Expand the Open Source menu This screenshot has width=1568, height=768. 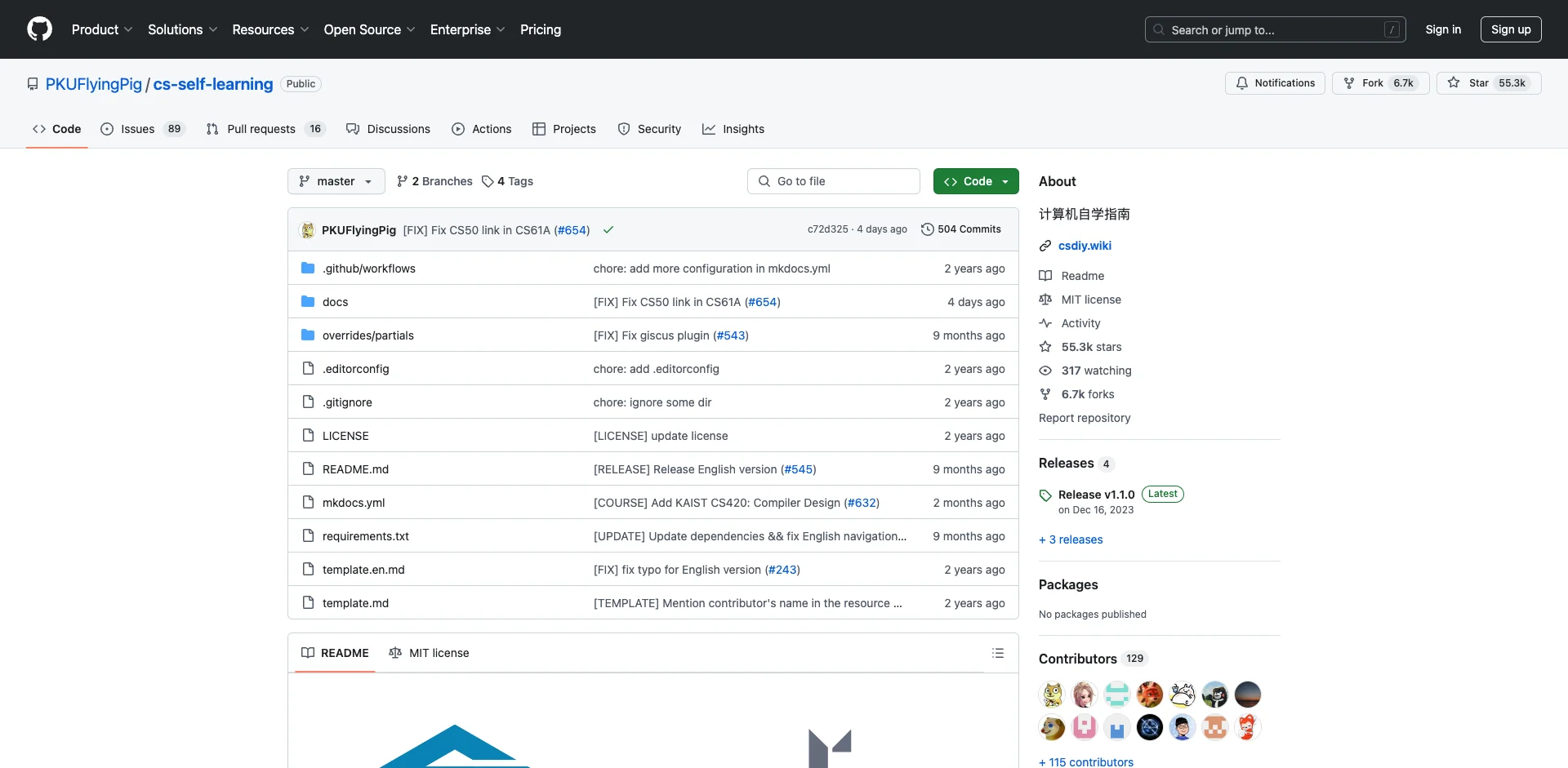(x=370, y=29)
